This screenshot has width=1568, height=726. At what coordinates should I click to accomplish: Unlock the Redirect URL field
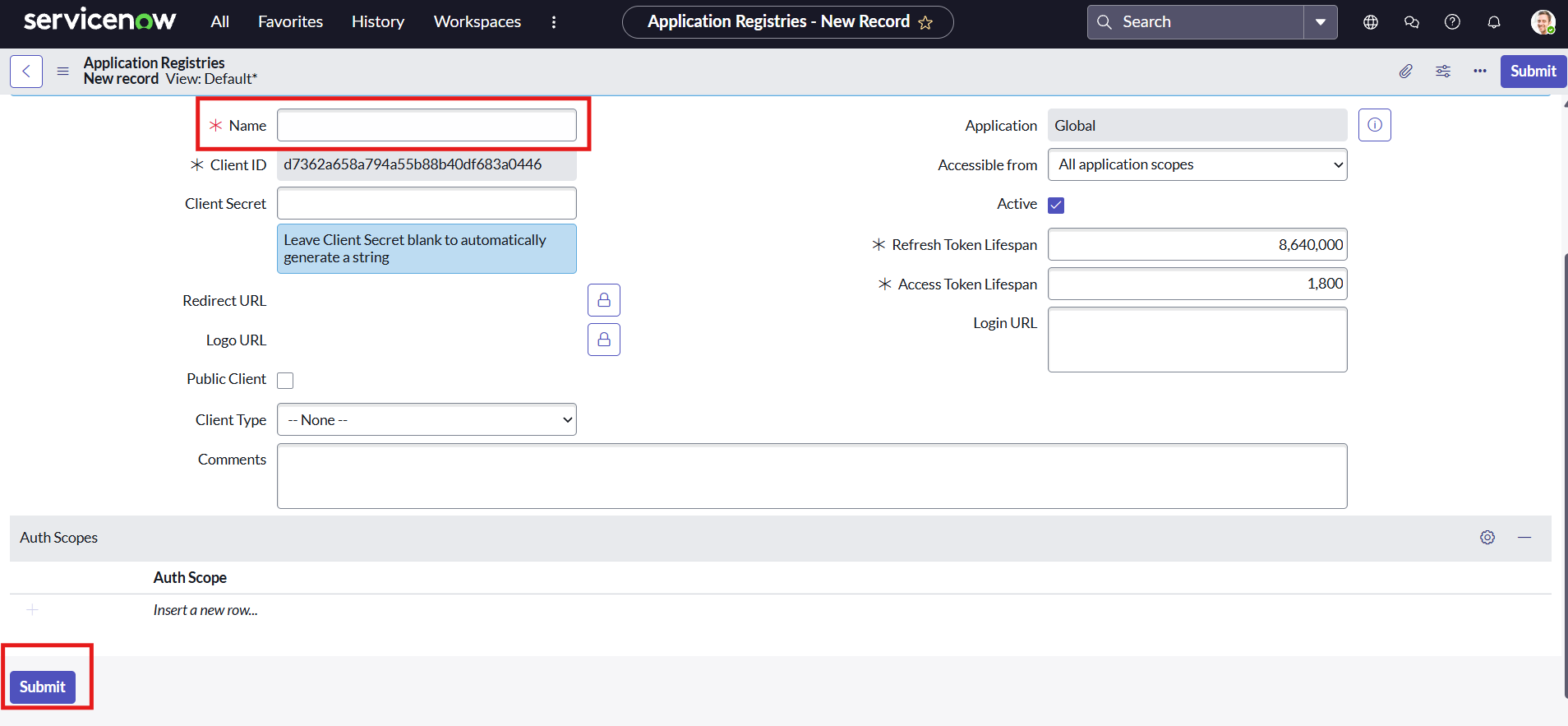(x=604, y=300)
